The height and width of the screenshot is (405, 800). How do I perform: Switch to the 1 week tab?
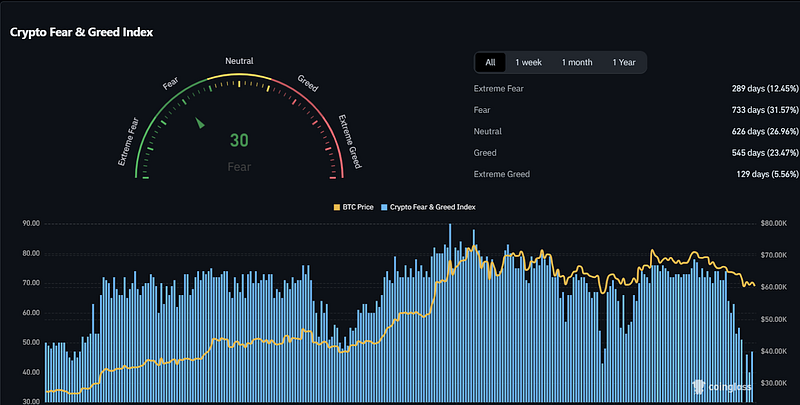coord(528,62)
